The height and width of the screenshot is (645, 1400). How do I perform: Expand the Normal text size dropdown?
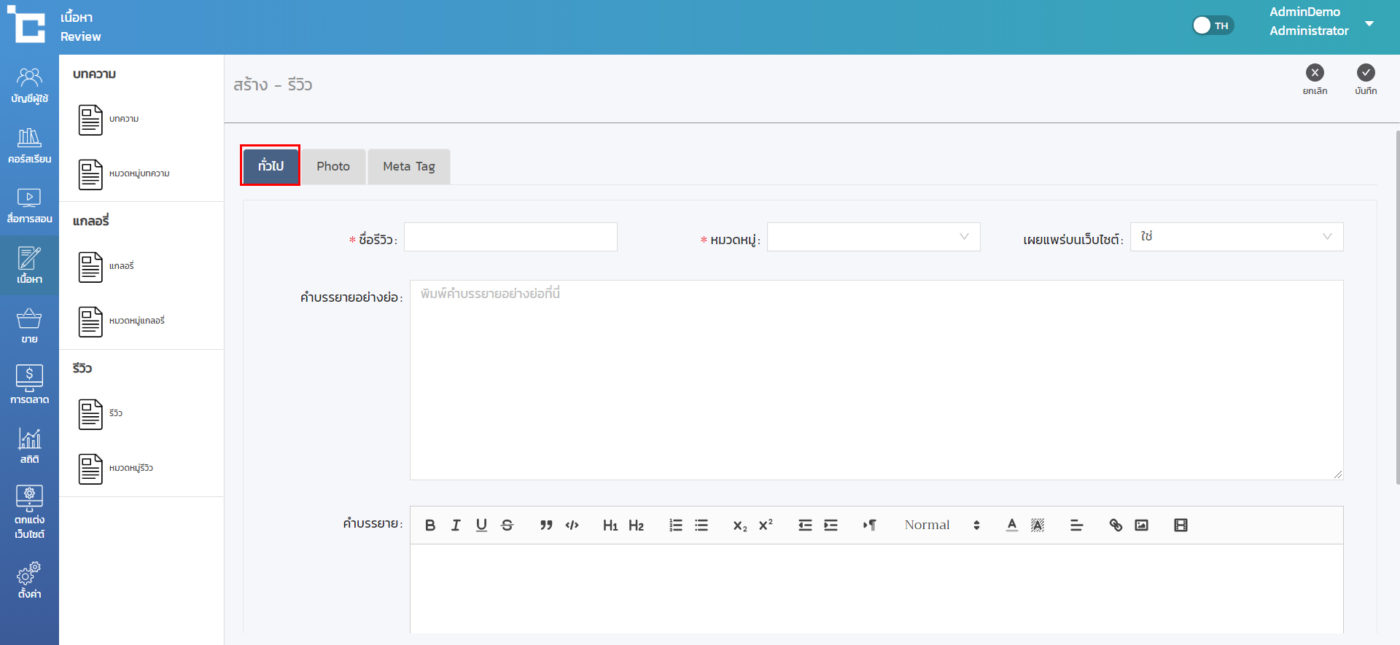941,525
